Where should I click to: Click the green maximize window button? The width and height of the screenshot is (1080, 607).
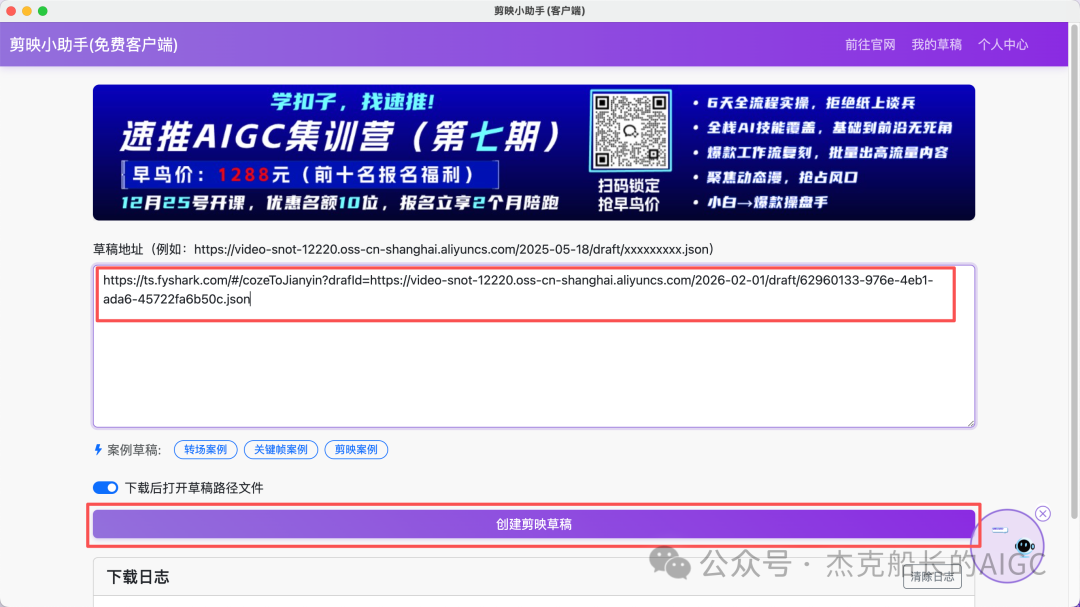(43, 10)
